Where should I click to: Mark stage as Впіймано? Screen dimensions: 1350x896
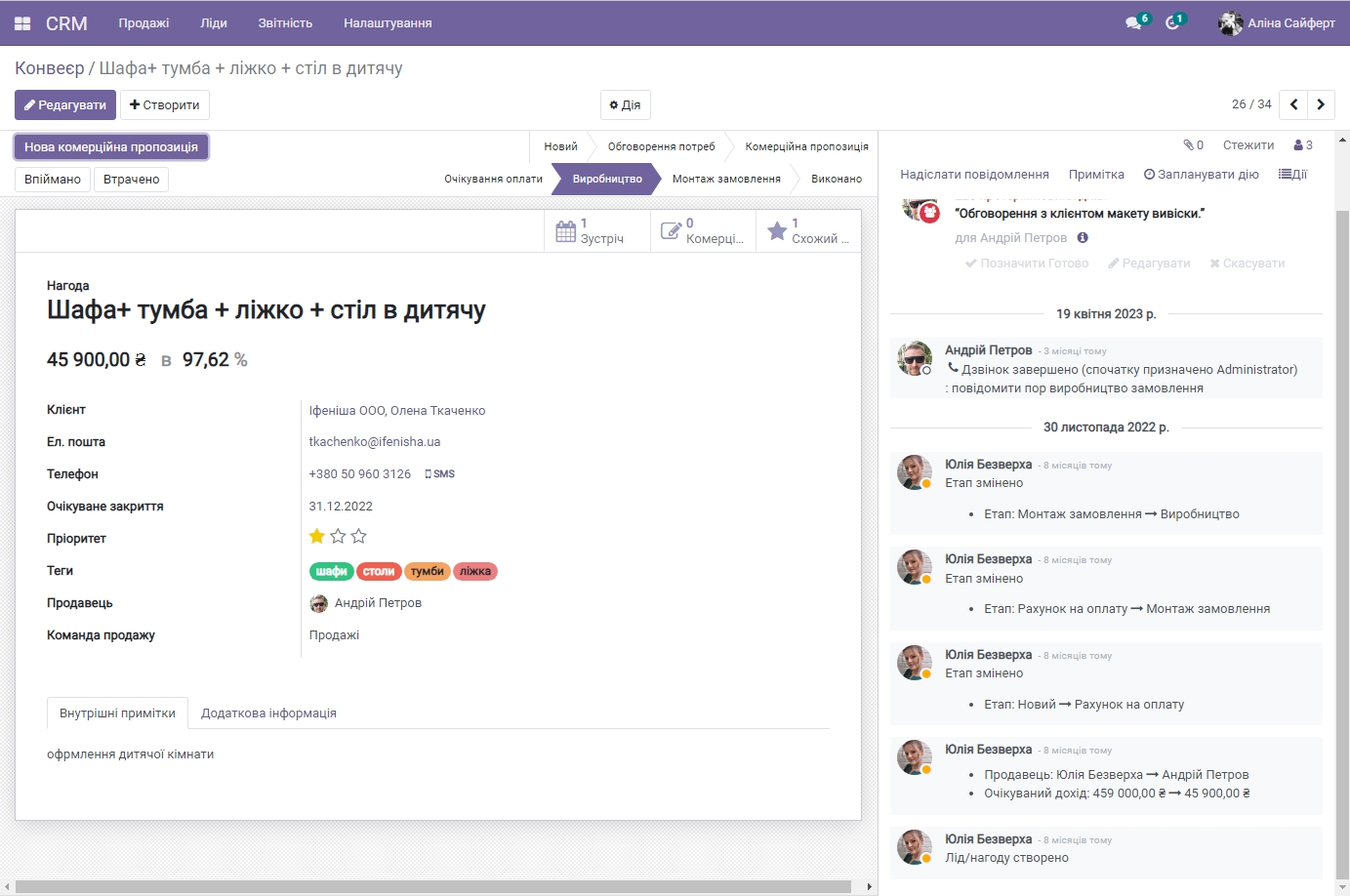[51, 180]
